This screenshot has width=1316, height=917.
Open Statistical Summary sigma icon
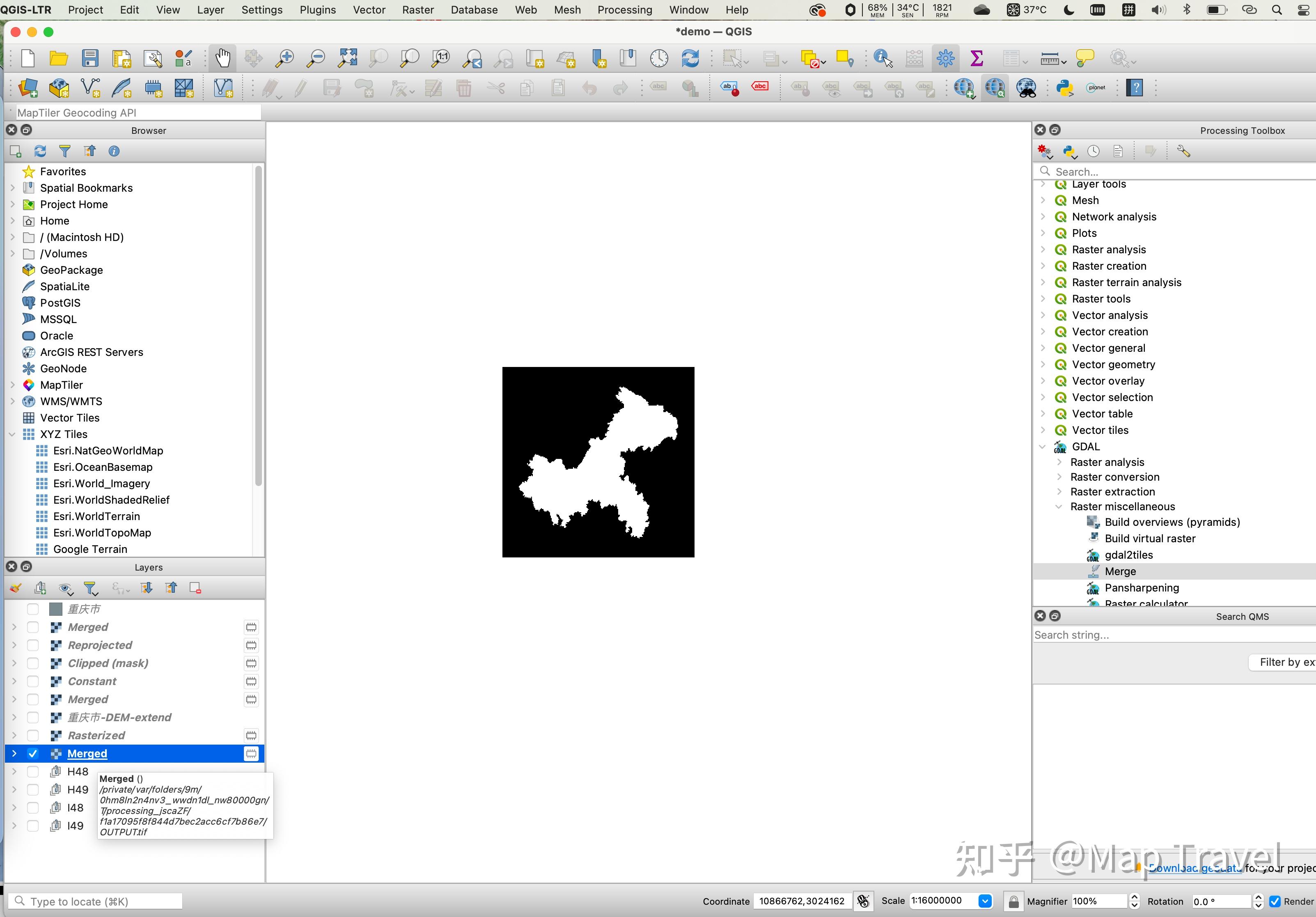click(977, 58)
